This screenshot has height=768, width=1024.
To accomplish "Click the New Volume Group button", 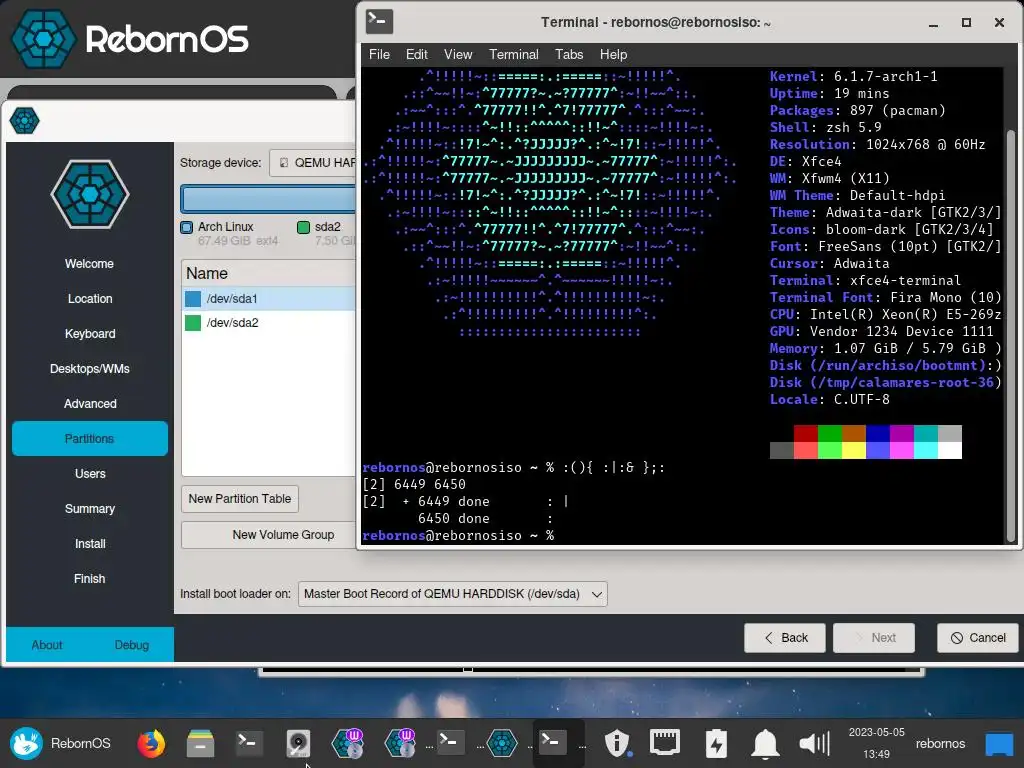I will coord(269,535).
